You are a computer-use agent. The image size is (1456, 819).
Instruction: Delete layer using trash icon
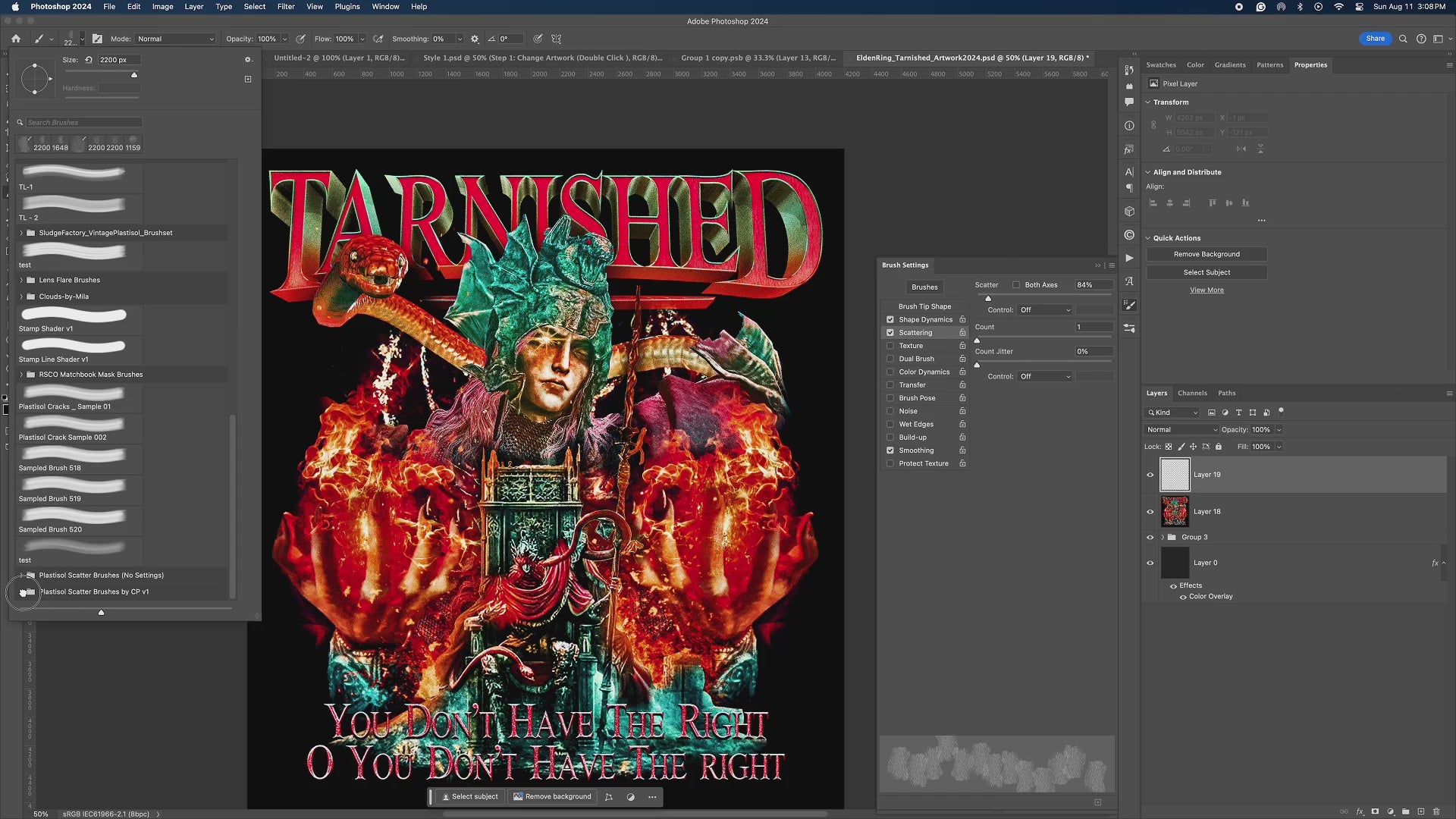(x=1436, y=811)
